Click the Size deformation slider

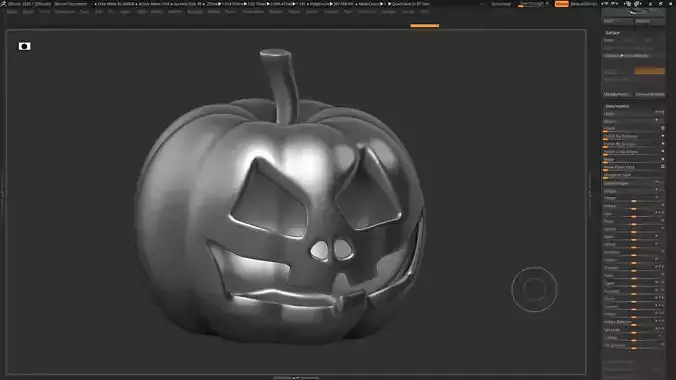point(633,214)
